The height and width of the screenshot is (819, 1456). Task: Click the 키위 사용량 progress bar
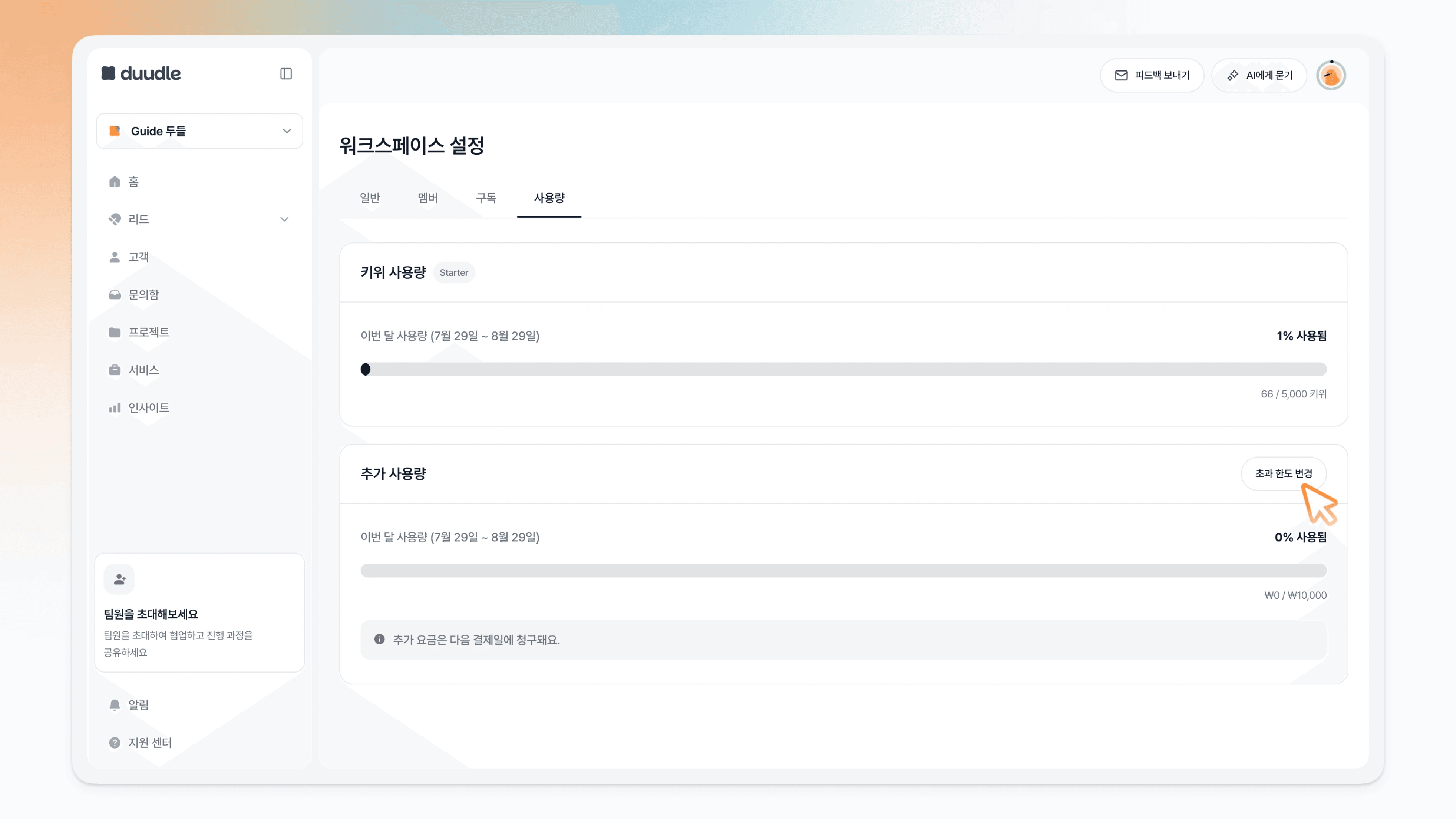(x=843, y=369)
